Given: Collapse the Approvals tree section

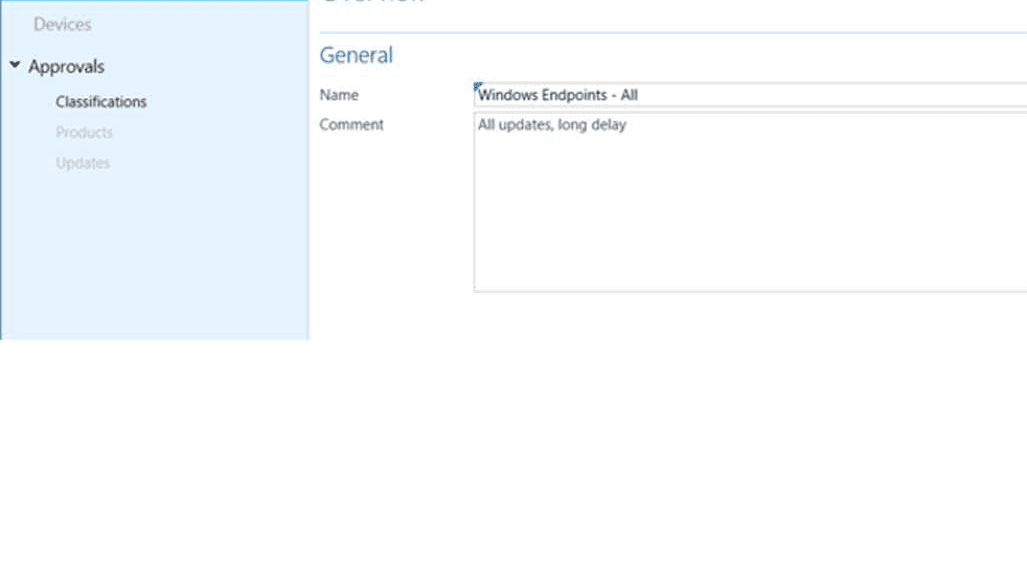Looking at the screenshot, I should (x=14, y=65).
